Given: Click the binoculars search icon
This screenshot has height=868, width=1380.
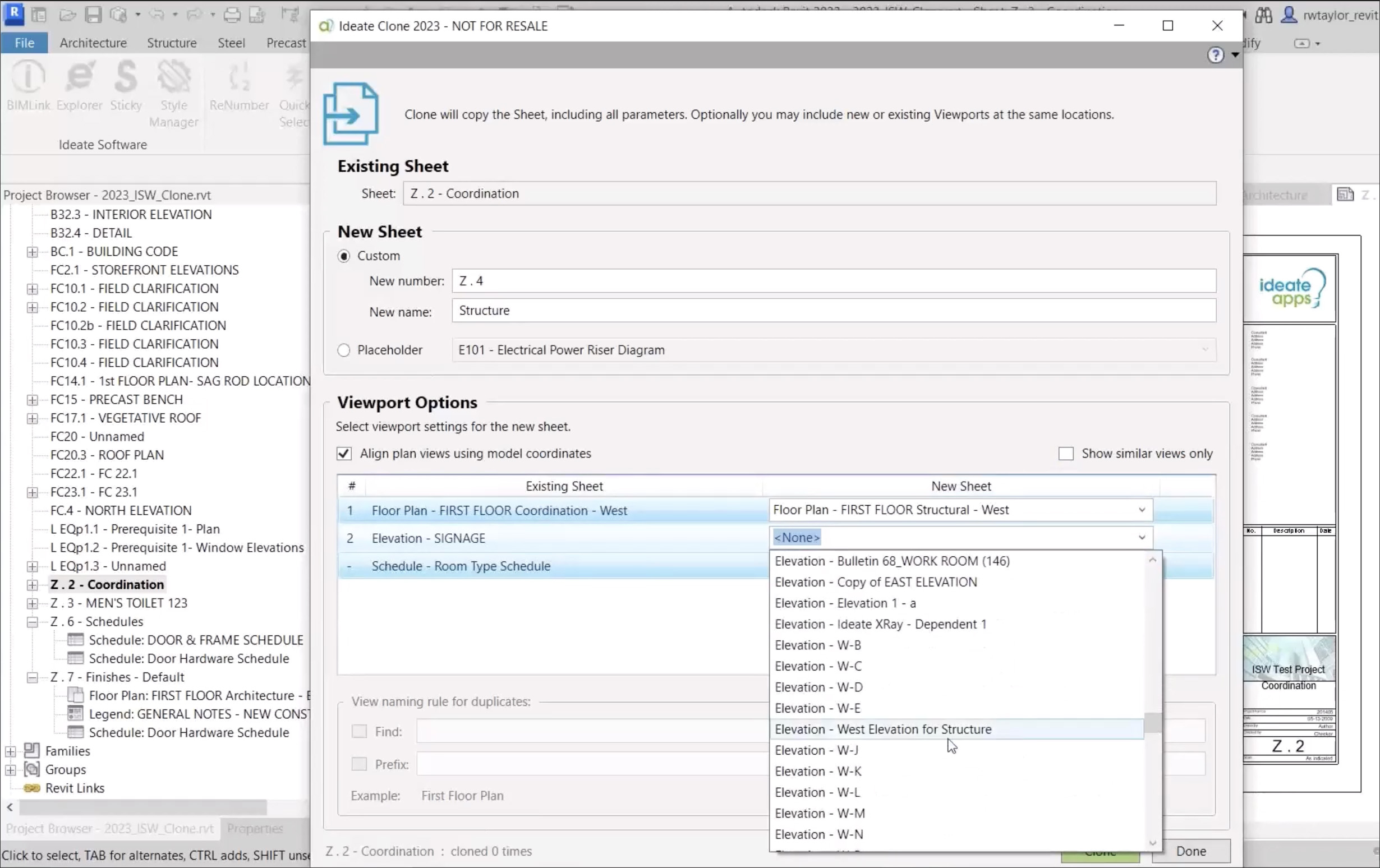Looking at the screenshot, I should click(x=1263, y=15).
